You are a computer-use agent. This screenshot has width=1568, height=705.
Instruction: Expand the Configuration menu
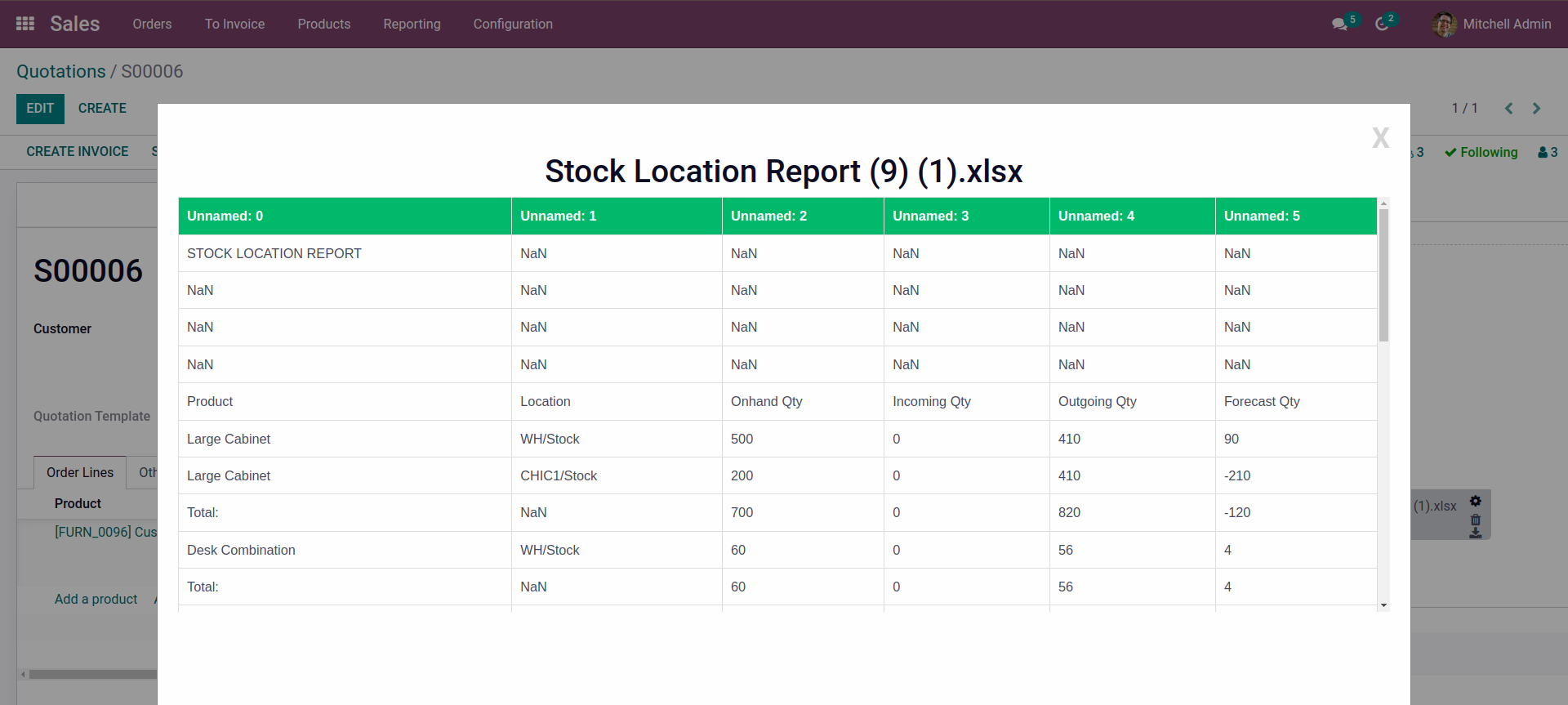(513, 24)
